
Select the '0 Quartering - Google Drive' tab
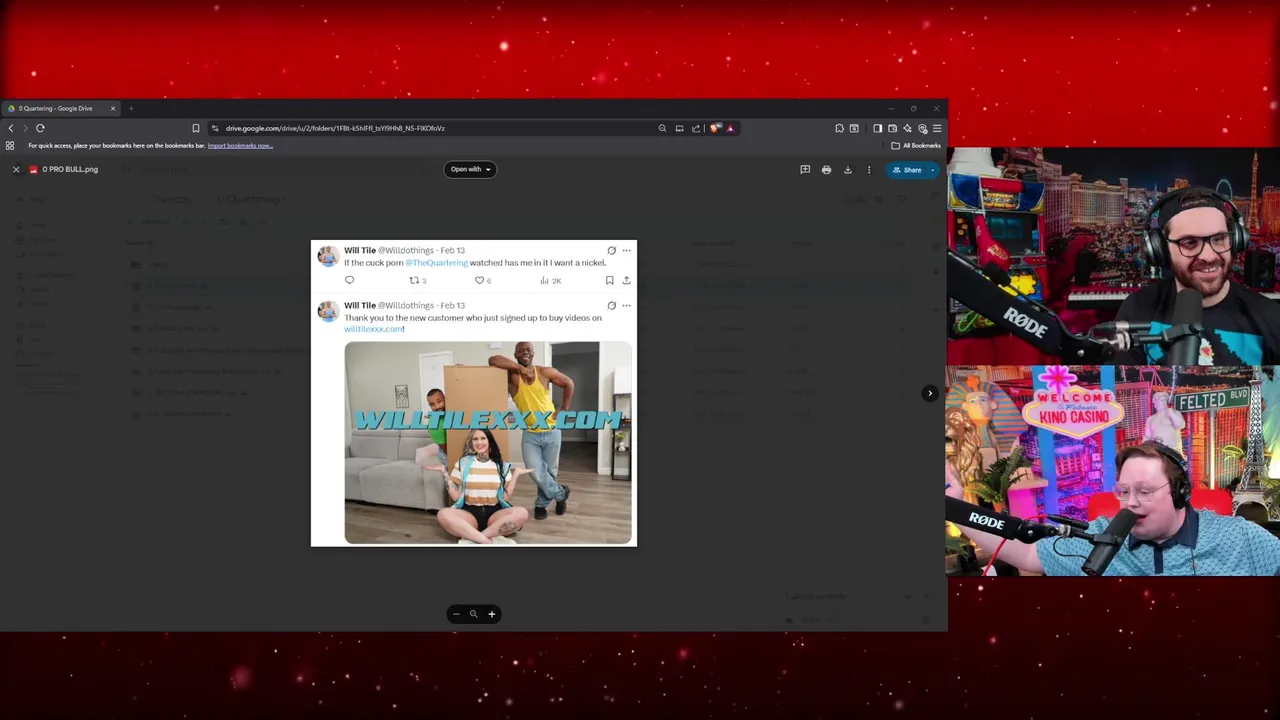[x=60, y=108]
